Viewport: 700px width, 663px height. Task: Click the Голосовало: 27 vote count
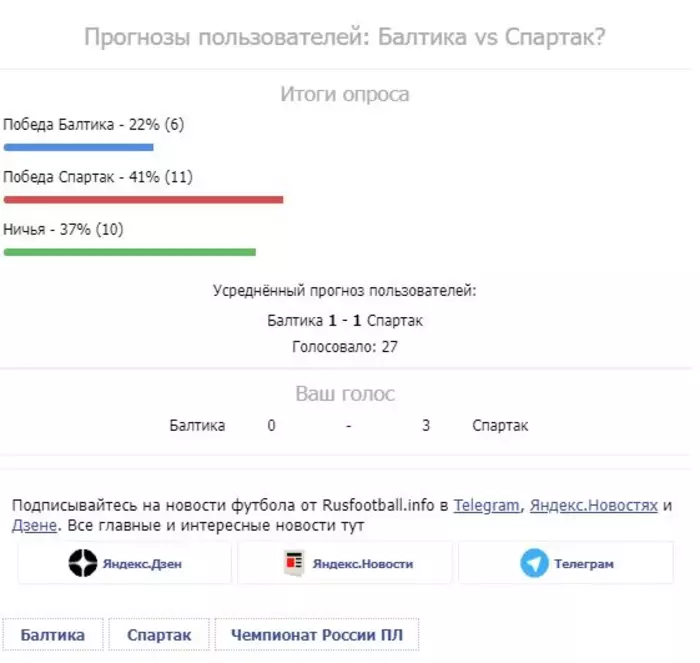coord(345,346)
